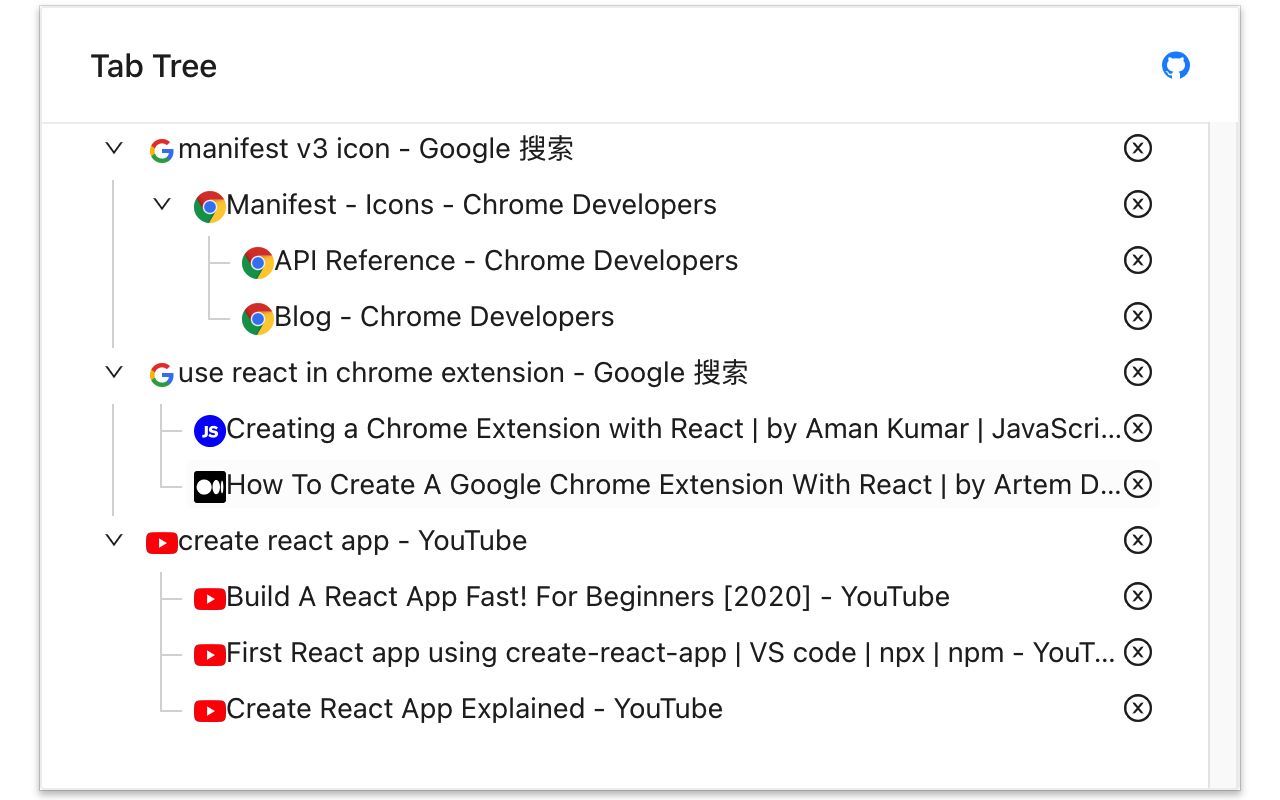The image size is (1280, 800).
Task: Collapse the 'manifest v3 icon' tree node
Action: tap(114, 148)
